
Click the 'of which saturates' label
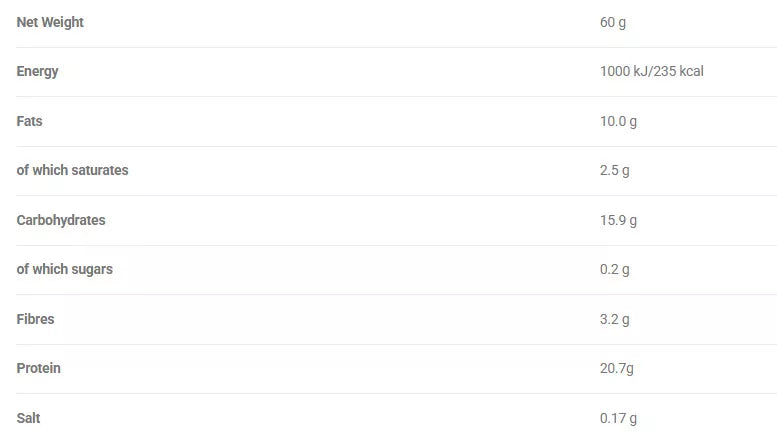72,170
